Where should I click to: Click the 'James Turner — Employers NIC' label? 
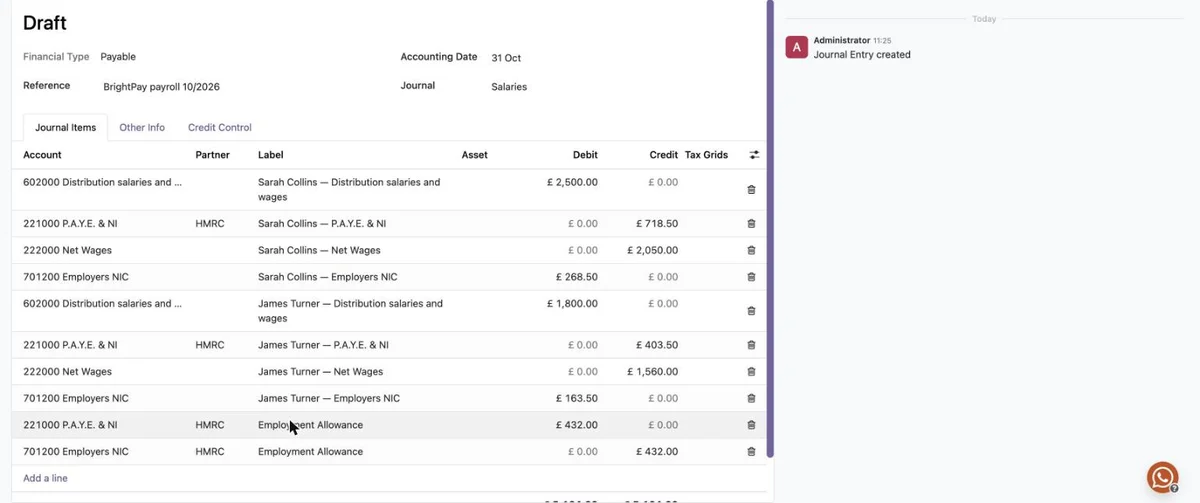(x=329, y=398)
